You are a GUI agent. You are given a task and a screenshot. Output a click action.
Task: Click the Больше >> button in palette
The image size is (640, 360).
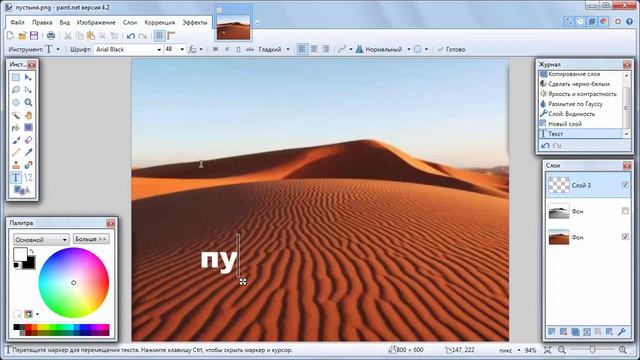(91, 239)
